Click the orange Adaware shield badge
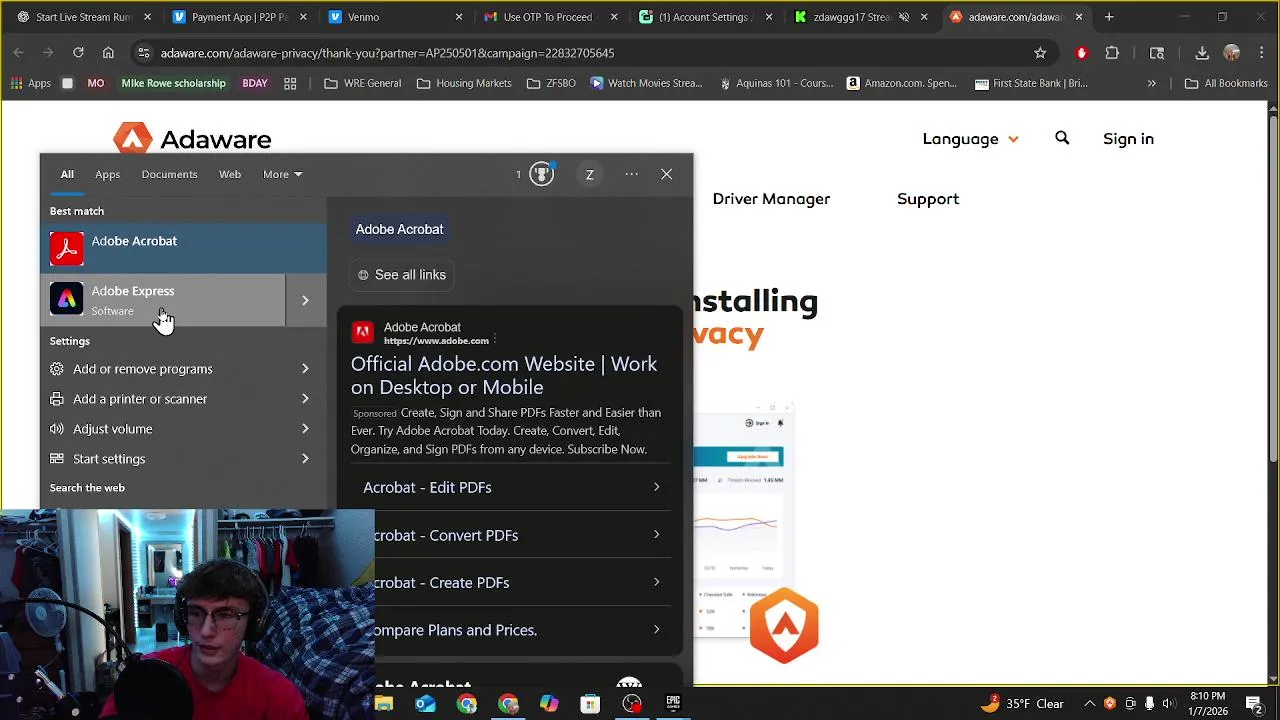This screenshot has height=720, width=1280. 784,626
